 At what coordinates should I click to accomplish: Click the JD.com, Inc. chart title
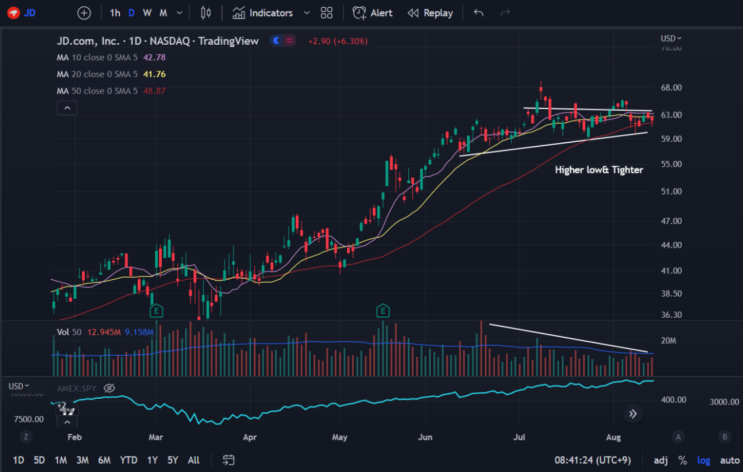158,41
